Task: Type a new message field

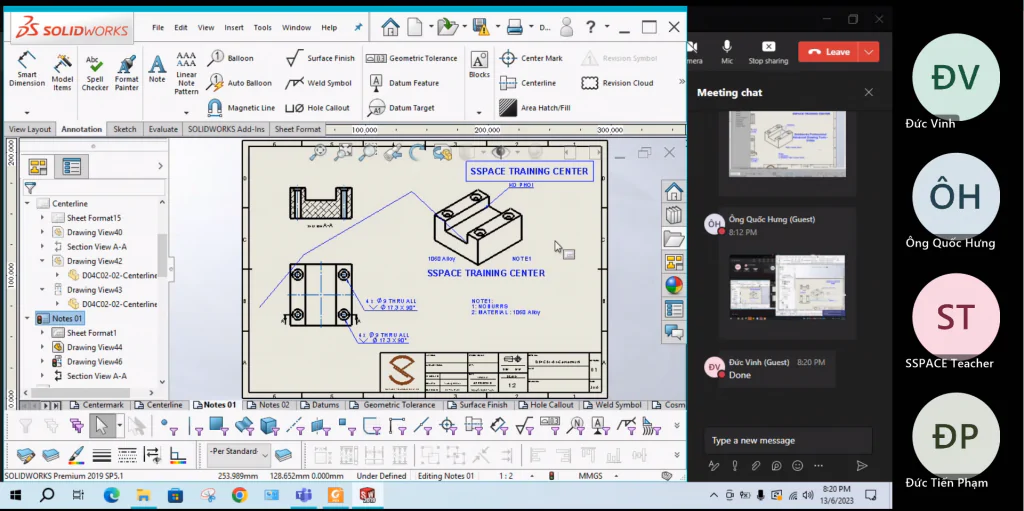Action: (x=788, y=440)
